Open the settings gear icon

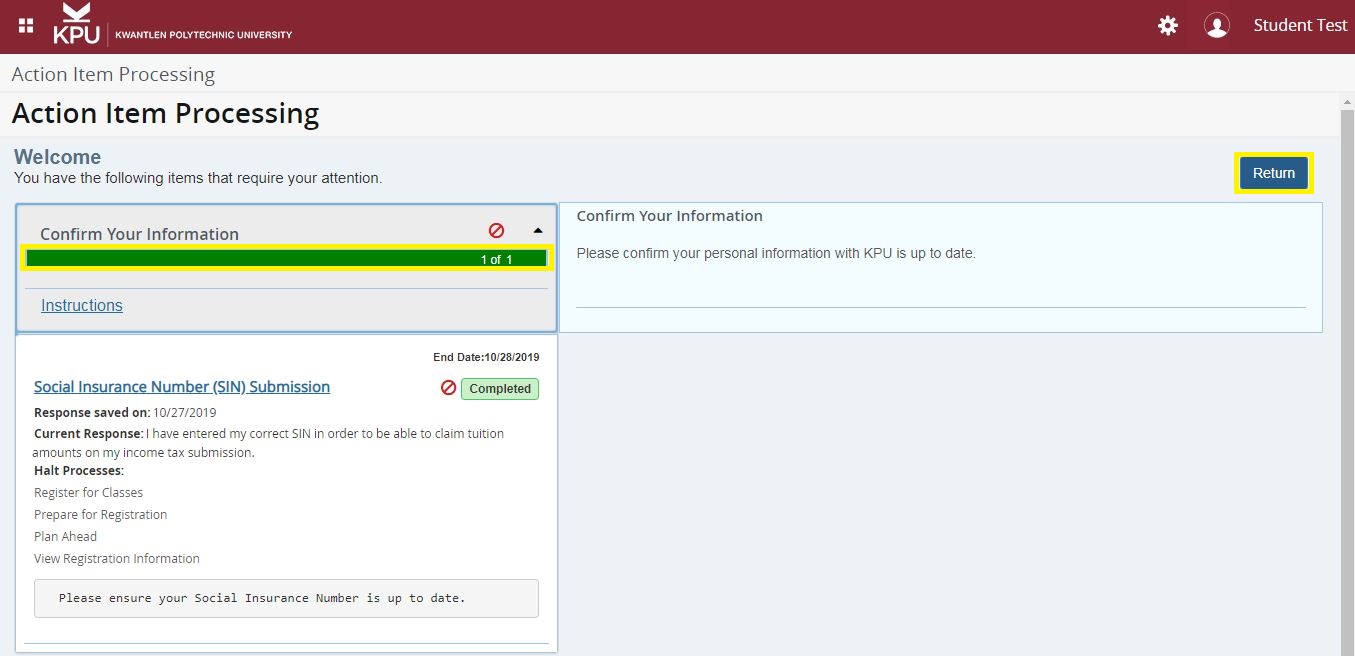[1167, 26]
